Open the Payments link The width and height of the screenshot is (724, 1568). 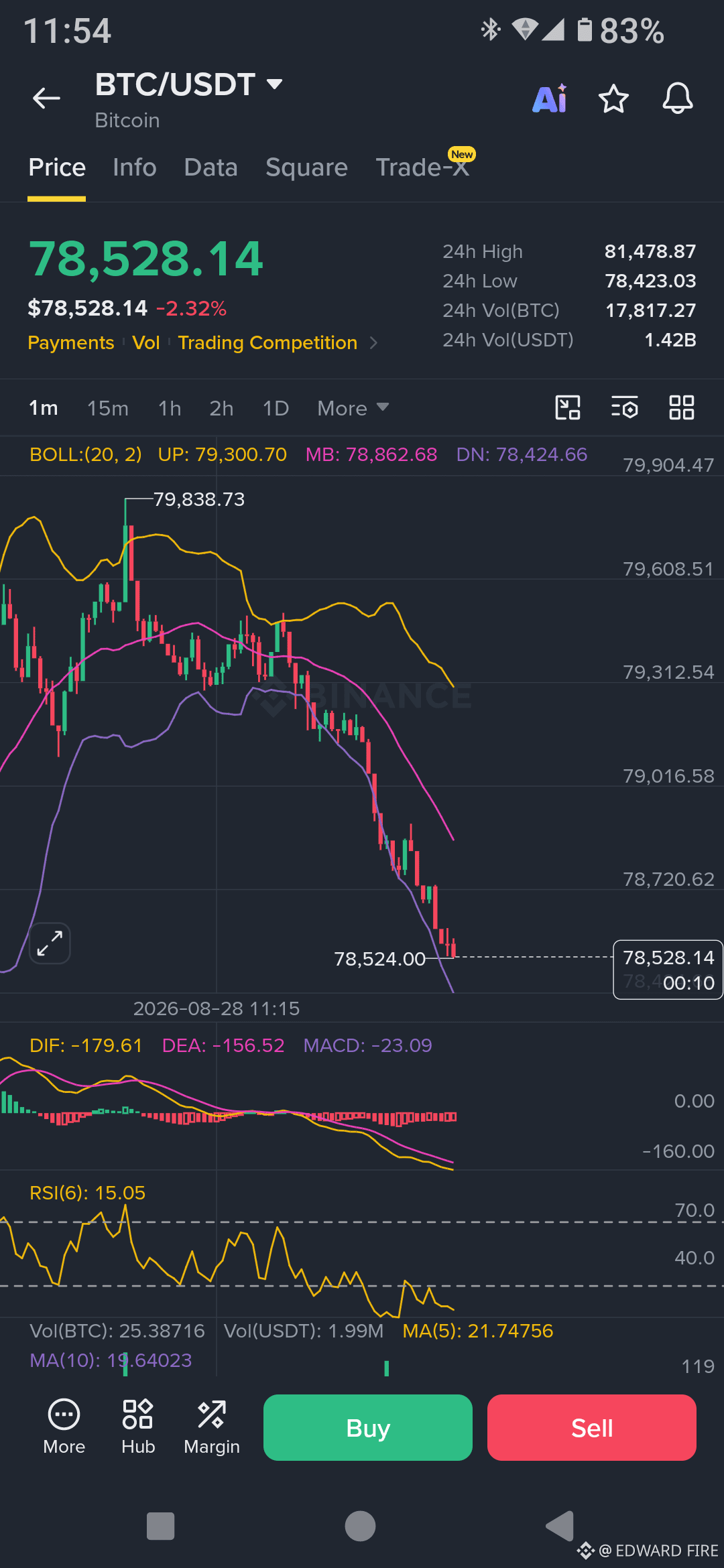pos(71,343)
